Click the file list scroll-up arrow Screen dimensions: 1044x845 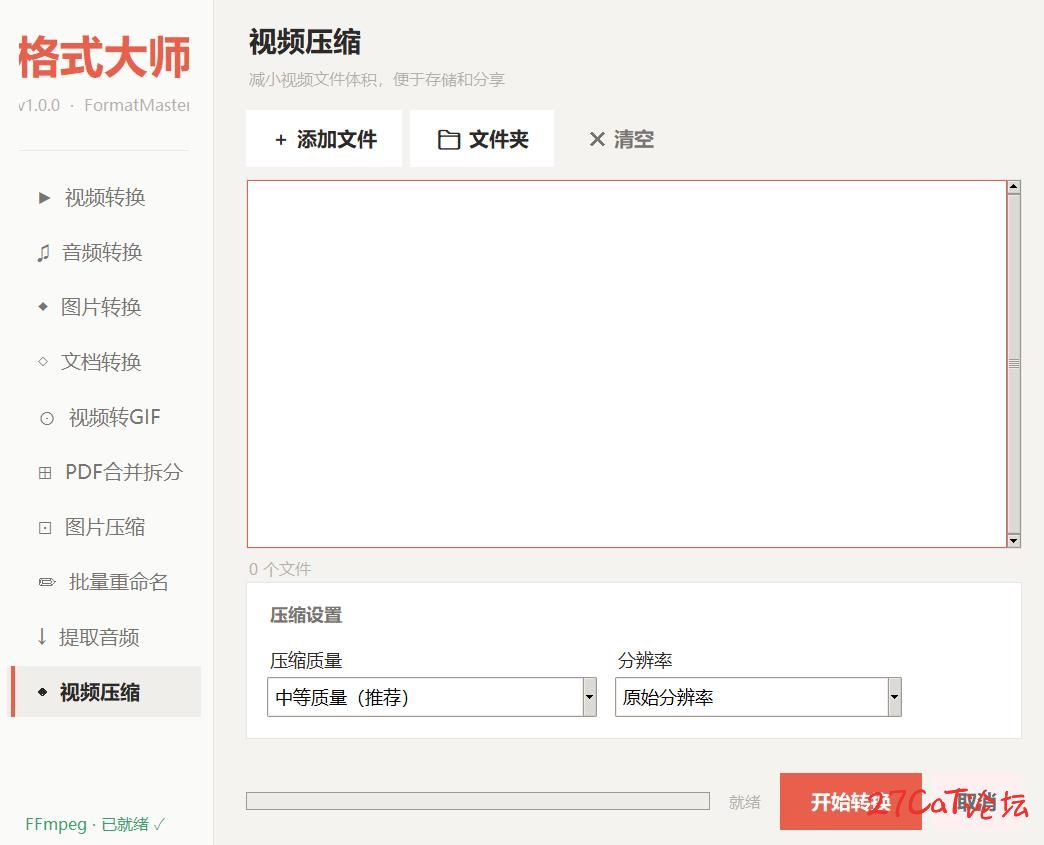pyautogui.click(x=1013, y=187)
